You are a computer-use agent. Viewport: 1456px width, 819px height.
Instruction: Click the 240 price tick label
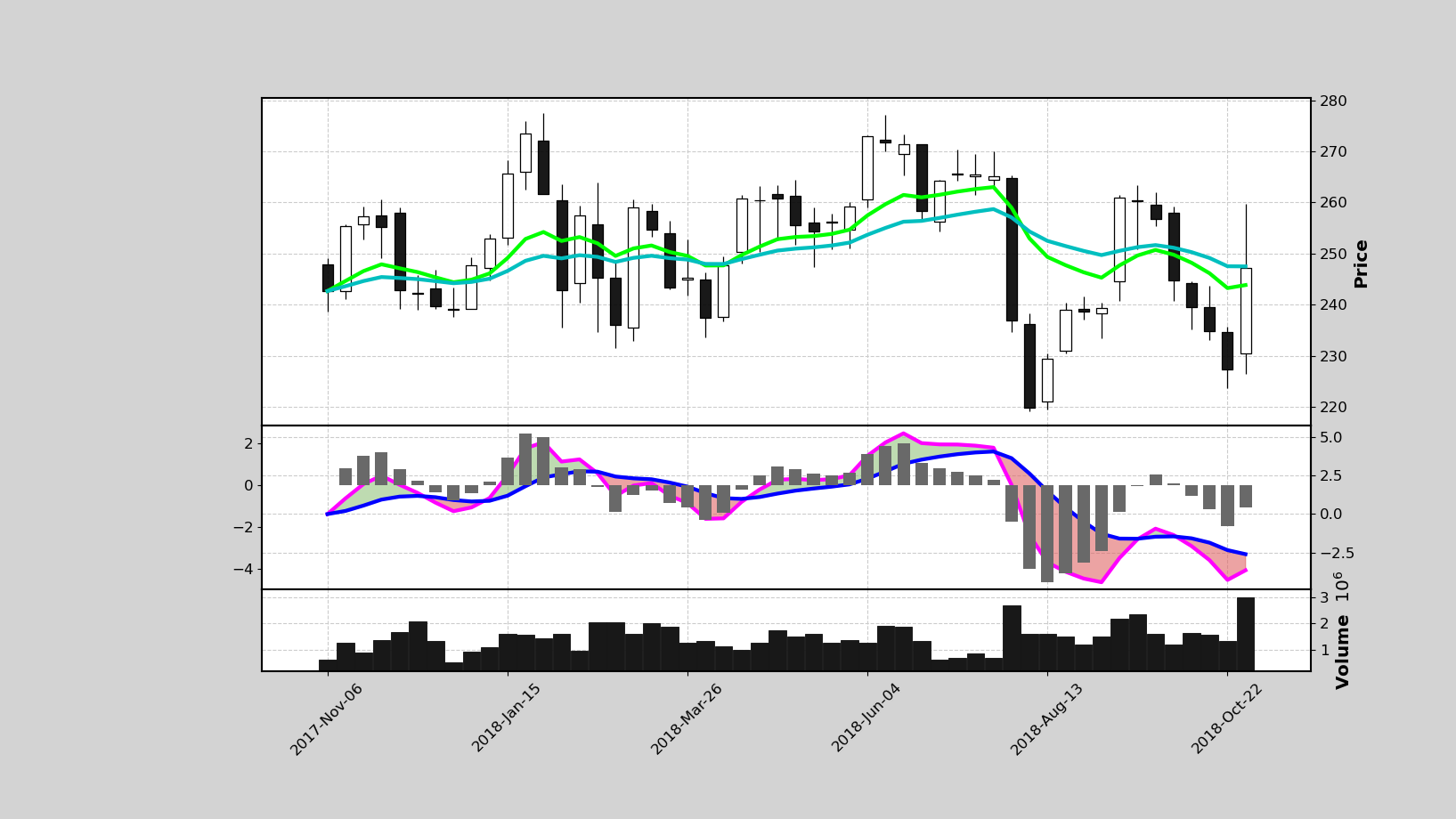click(x=1334, y=305)
